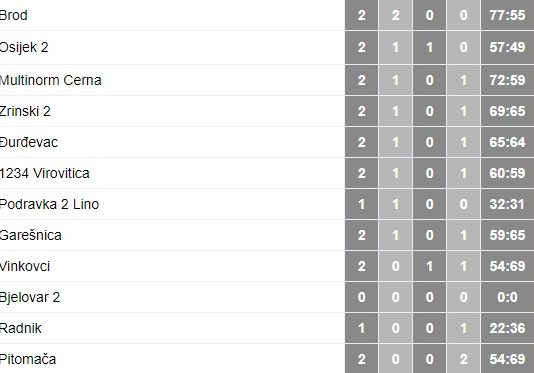The image size is (534, 373).
Task: Click the 72:59 goal difference cell
Action: 507,80
